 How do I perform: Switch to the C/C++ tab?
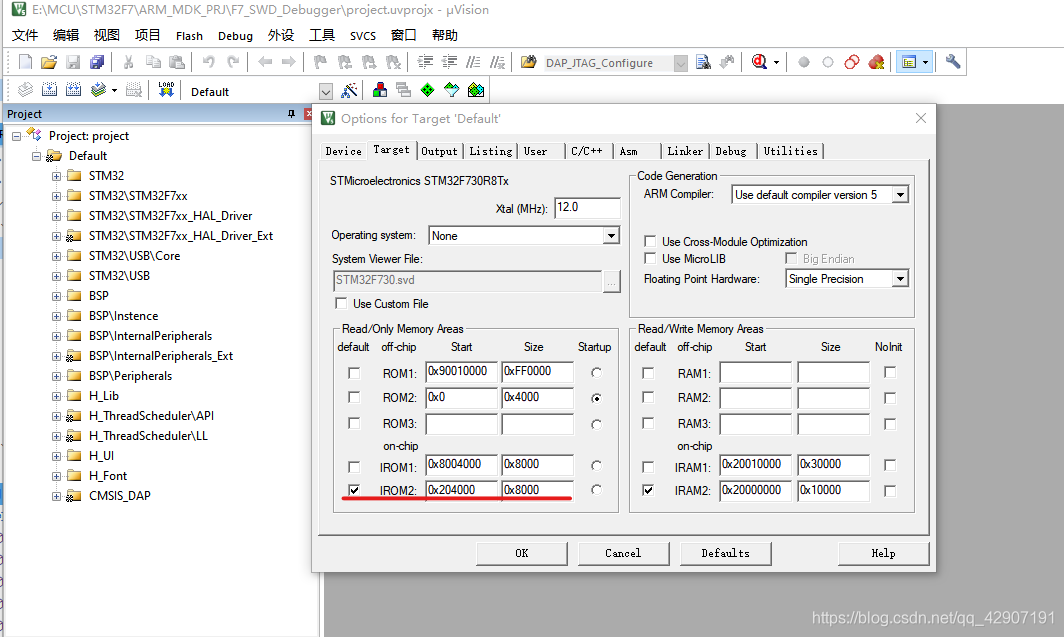tap(587, 151)
